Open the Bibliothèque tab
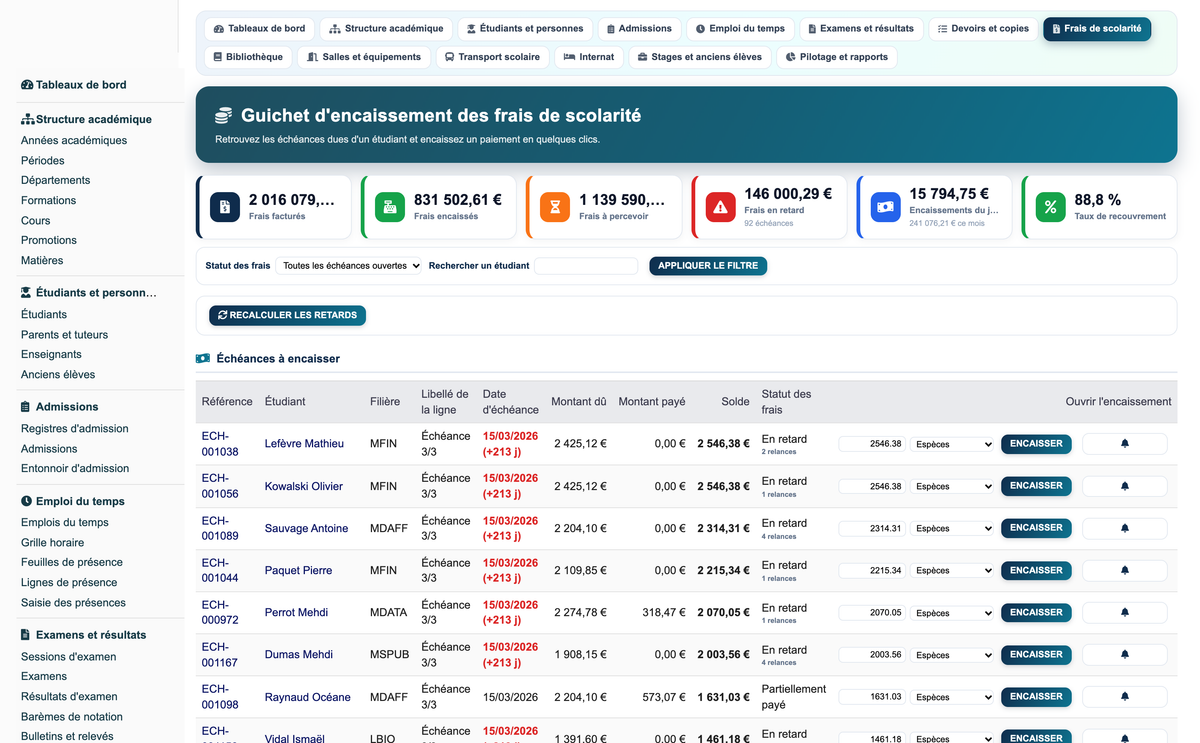 (248, 57)
